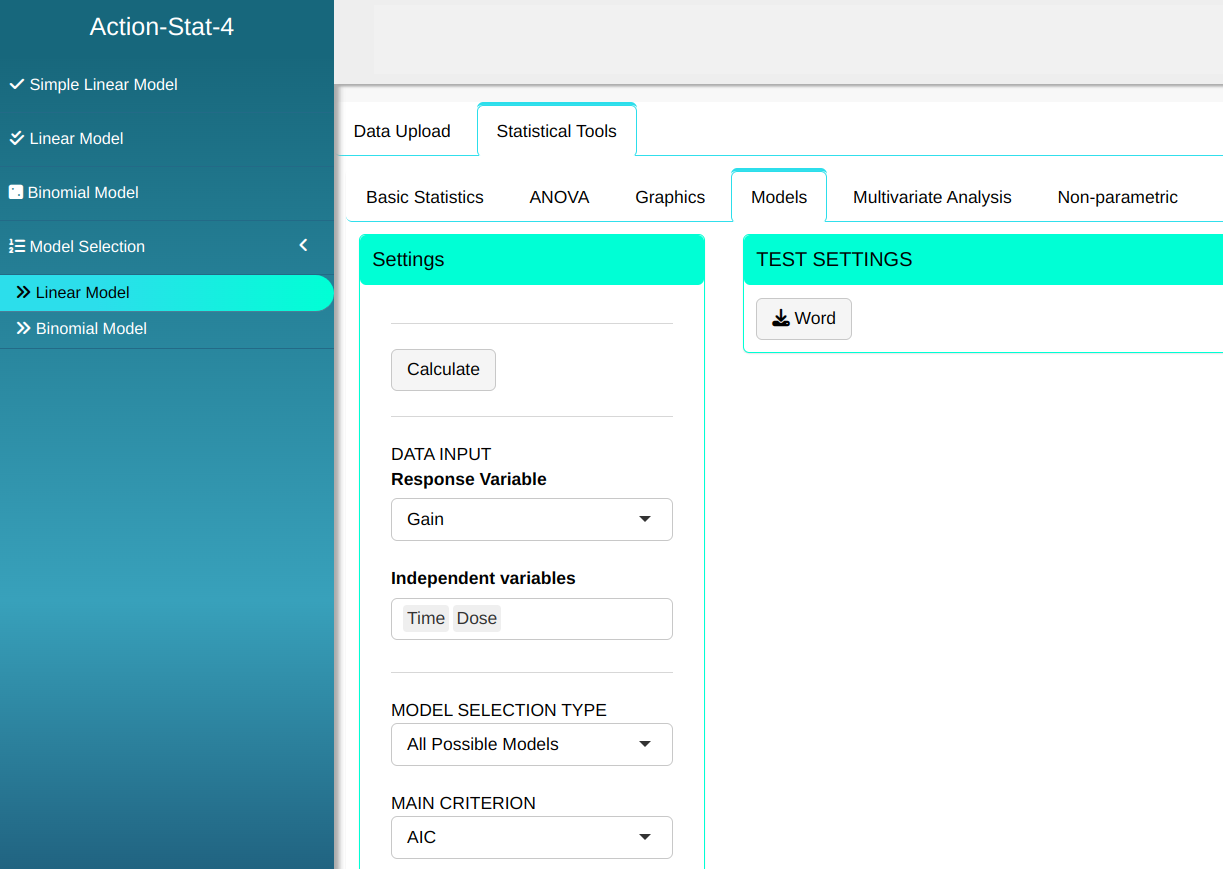This screenshot has width=1223, height=869.
Task: Click the numbered list icon for Model Selection
Action: tap(16, 246)
